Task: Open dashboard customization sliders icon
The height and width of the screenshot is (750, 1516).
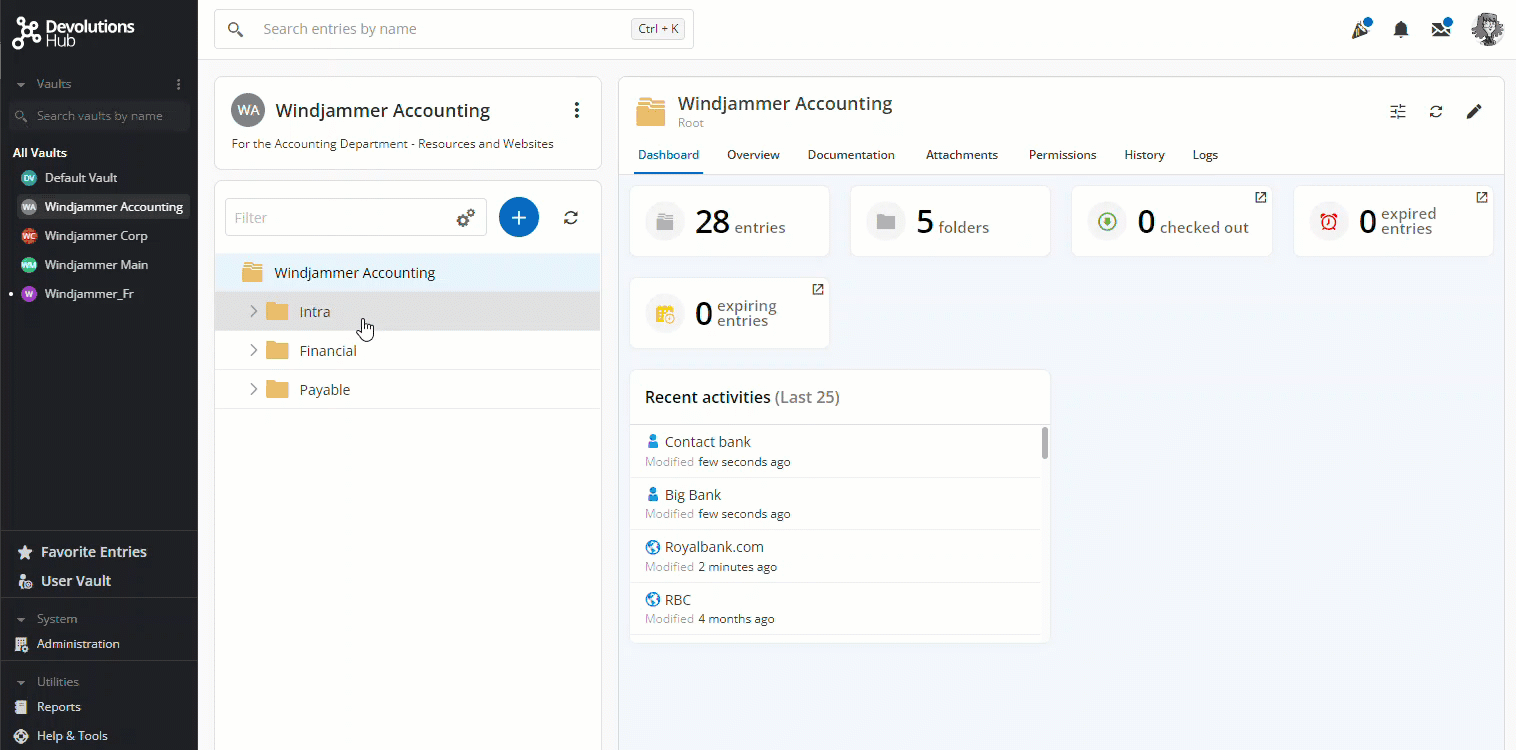Action: [1398, 112]
